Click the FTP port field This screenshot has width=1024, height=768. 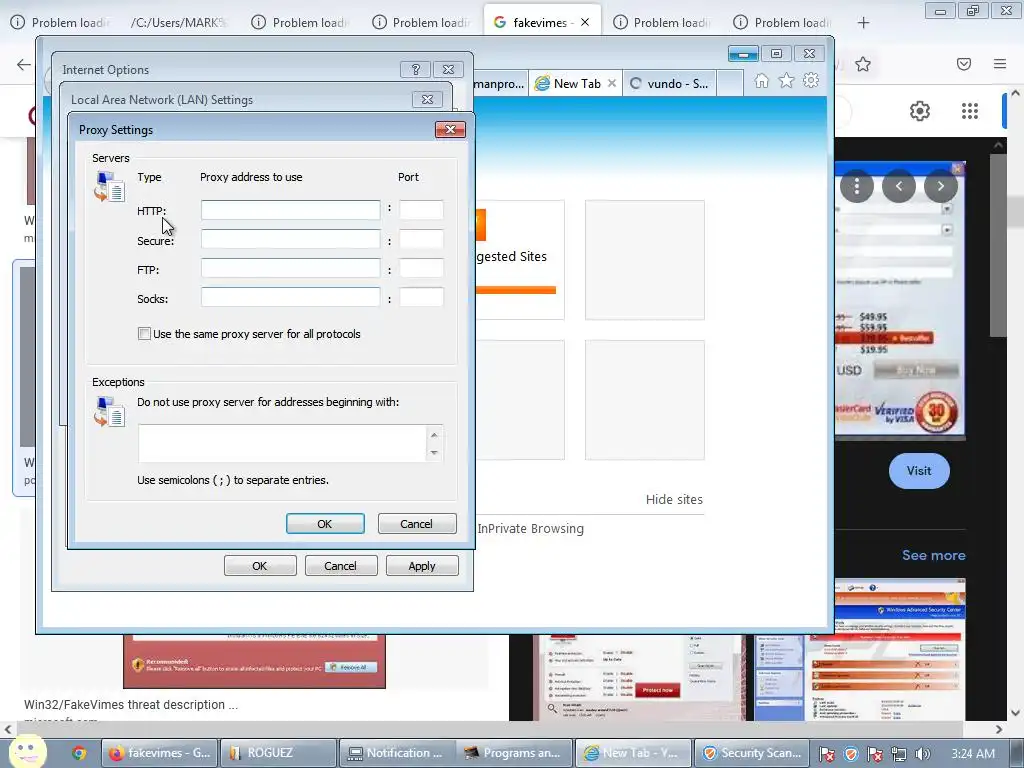[421, 268]
